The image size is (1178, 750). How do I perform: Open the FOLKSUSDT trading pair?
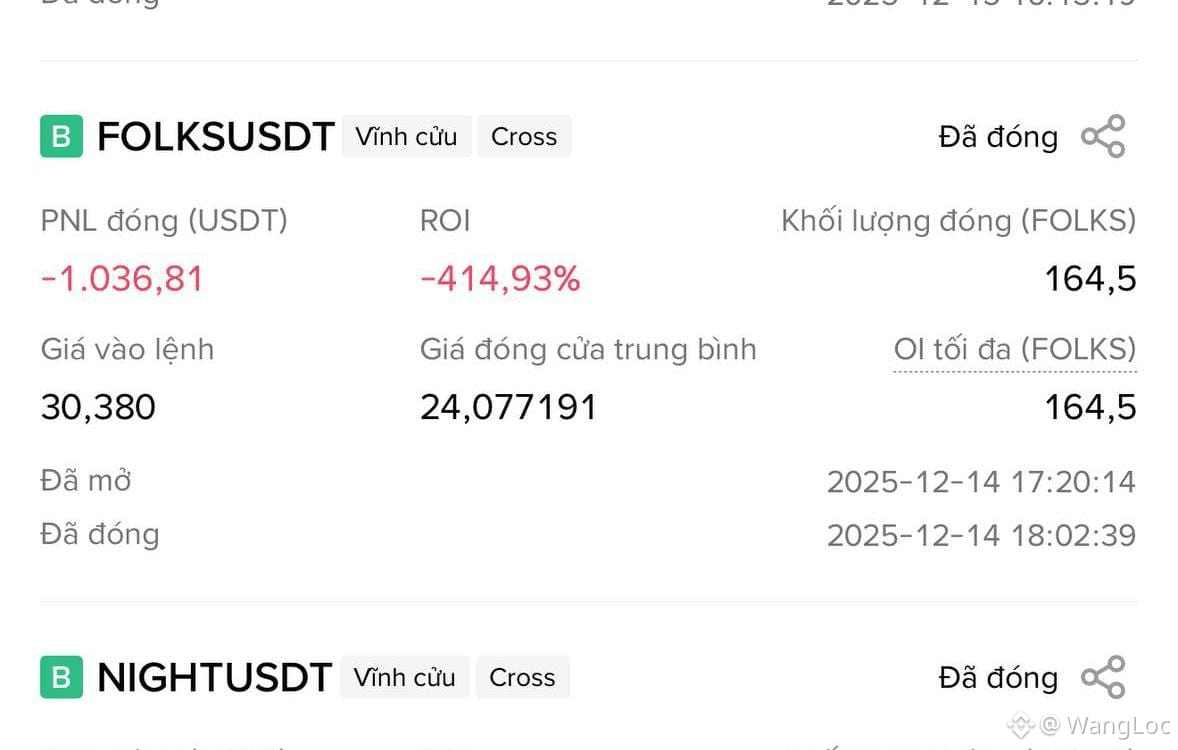[215, 137]
